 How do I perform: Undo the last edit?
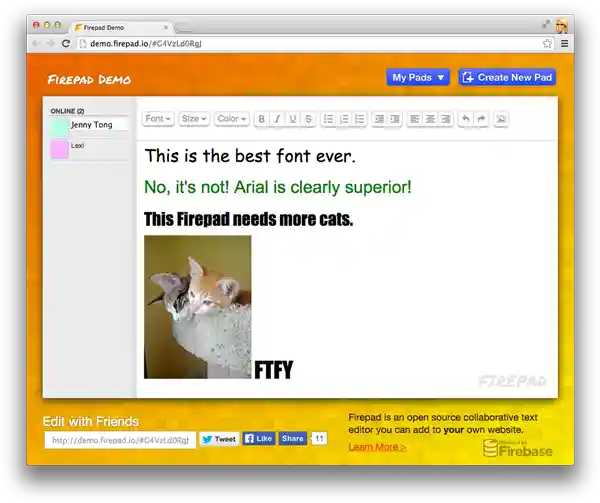(466, 119)
